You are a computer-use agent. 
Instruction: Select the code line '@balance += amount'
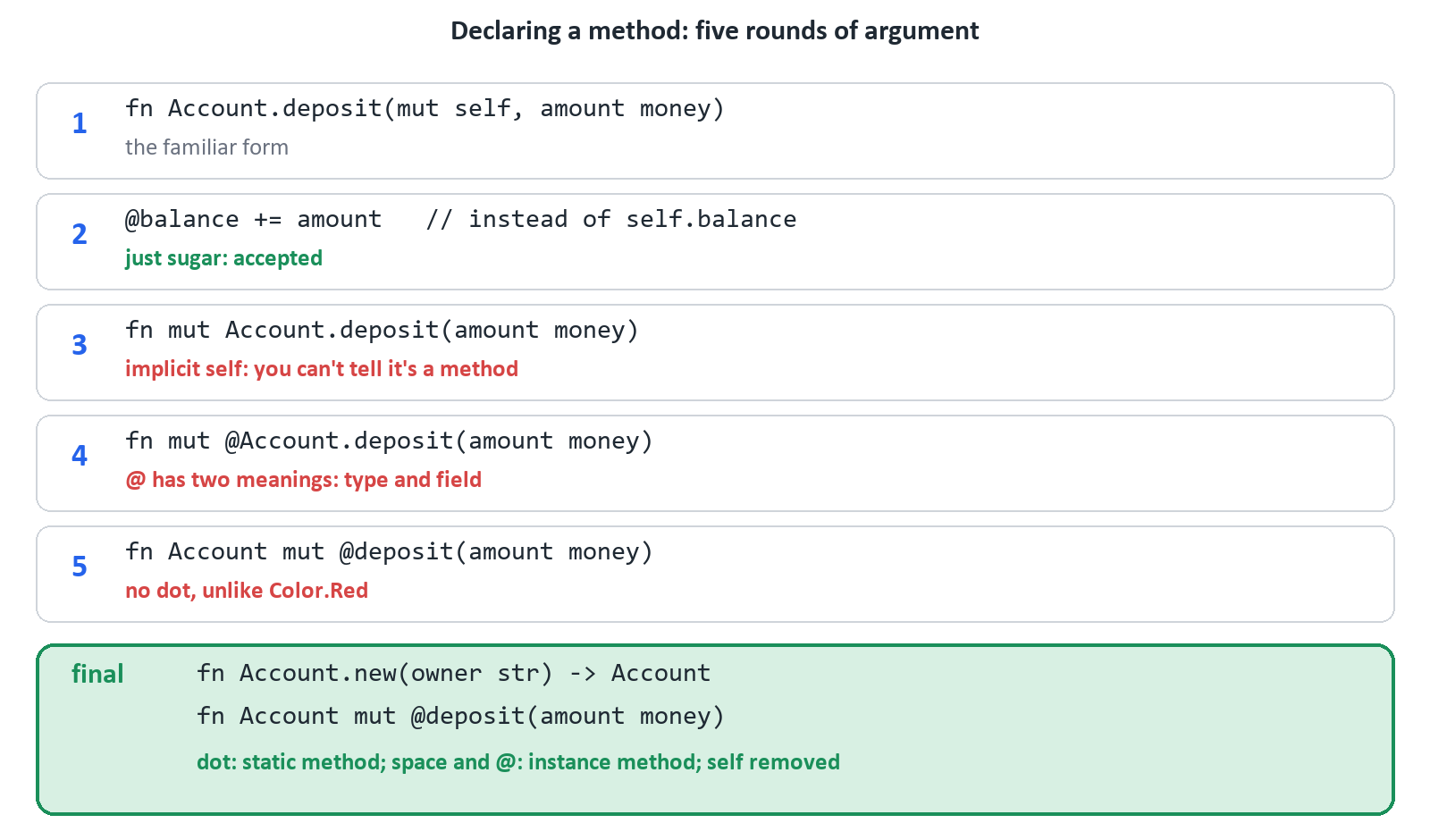[460, 219]
